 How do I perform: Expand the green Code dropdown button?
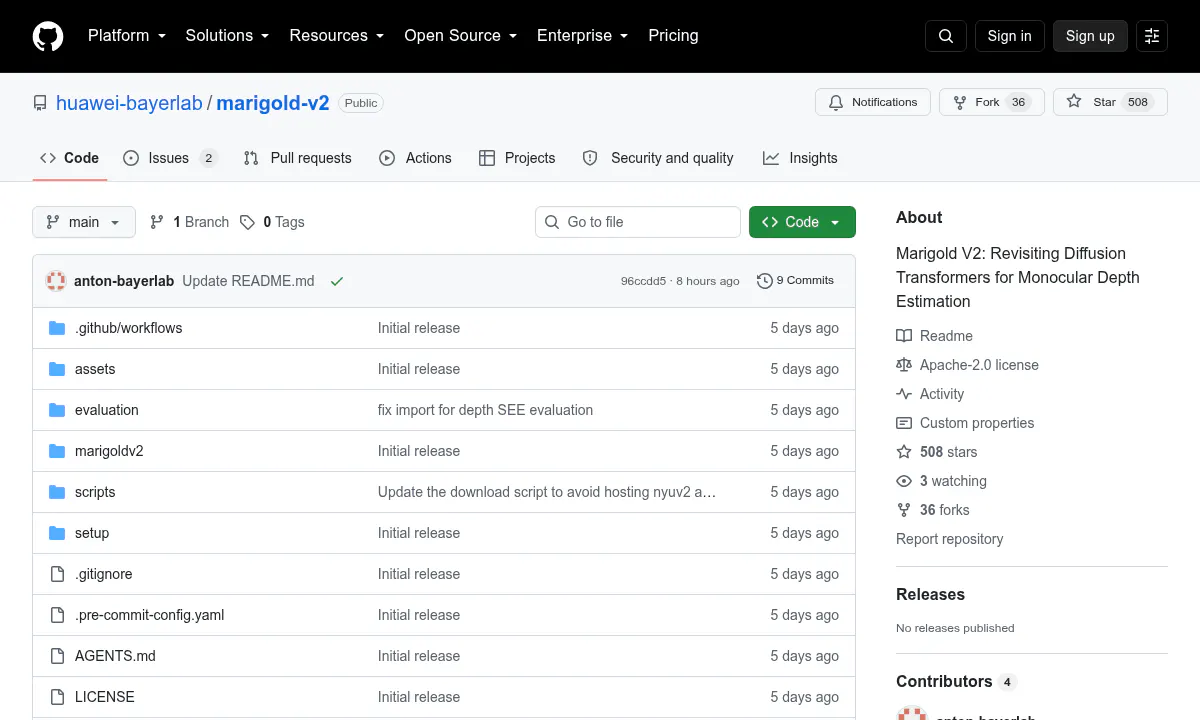802,222
